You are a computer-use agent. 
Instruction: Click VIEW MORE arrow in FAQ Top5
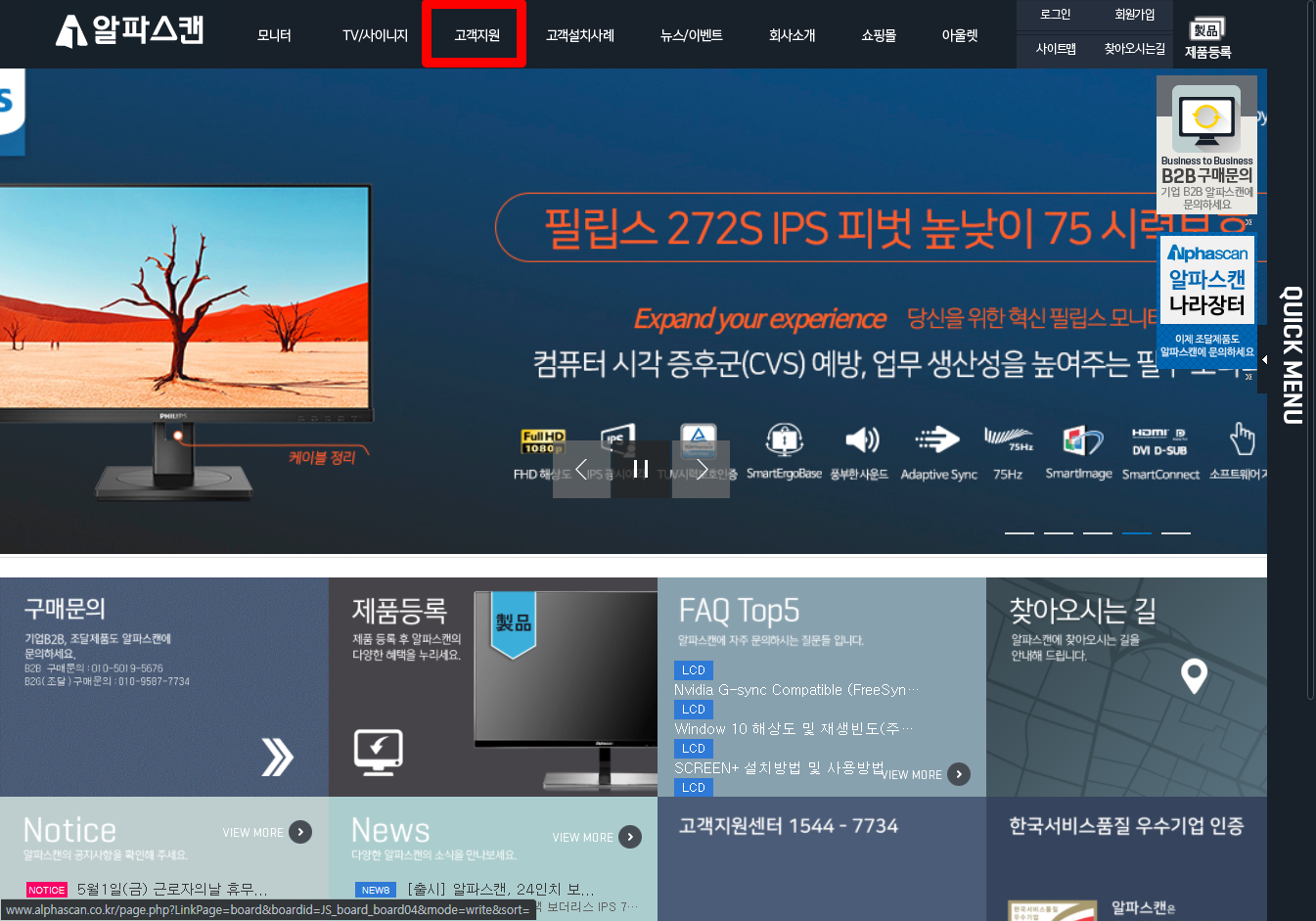pos(959,774)
